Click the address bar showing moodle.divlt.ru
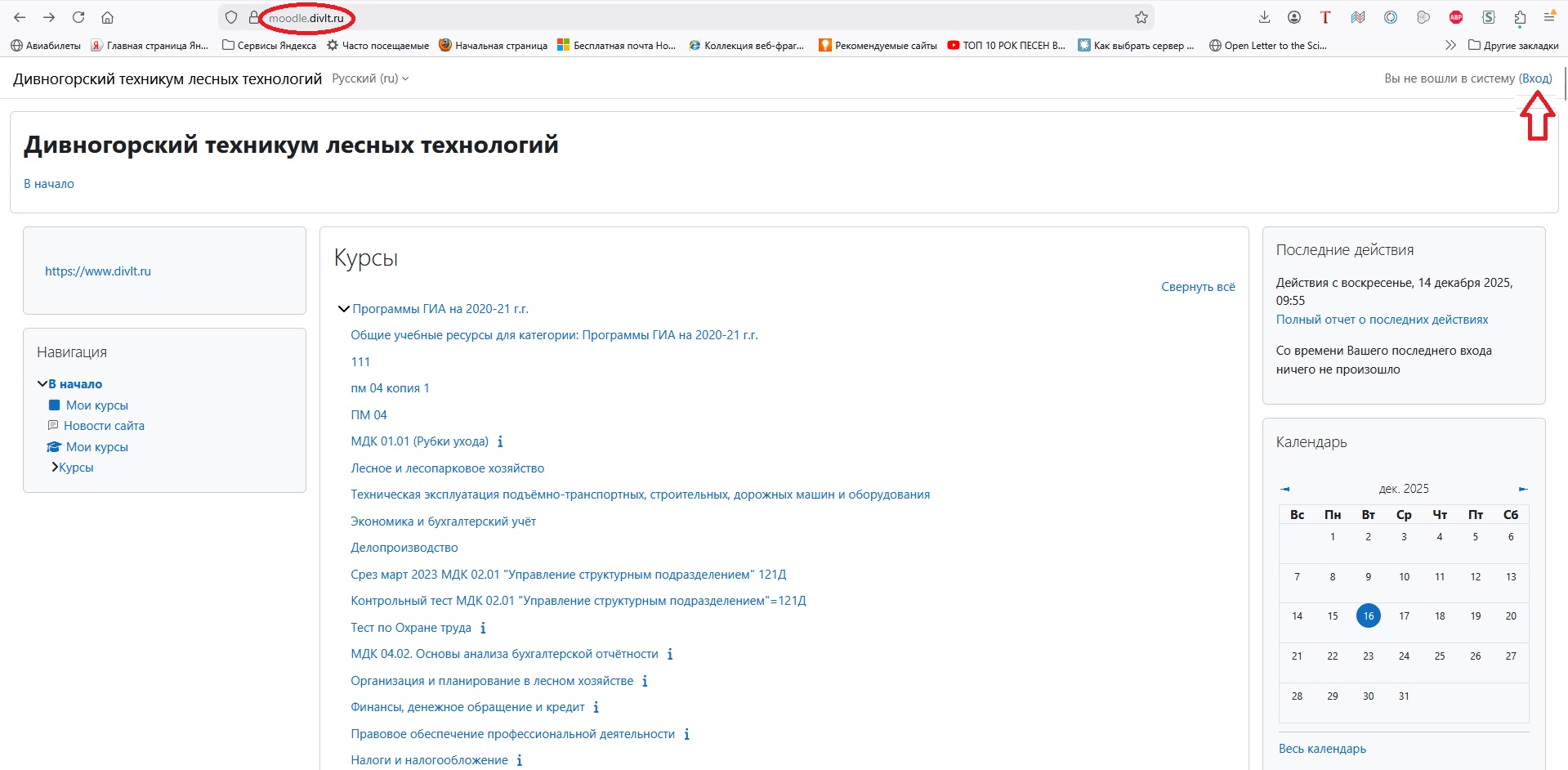1568x770 pixels. click(x=654, y=17)
